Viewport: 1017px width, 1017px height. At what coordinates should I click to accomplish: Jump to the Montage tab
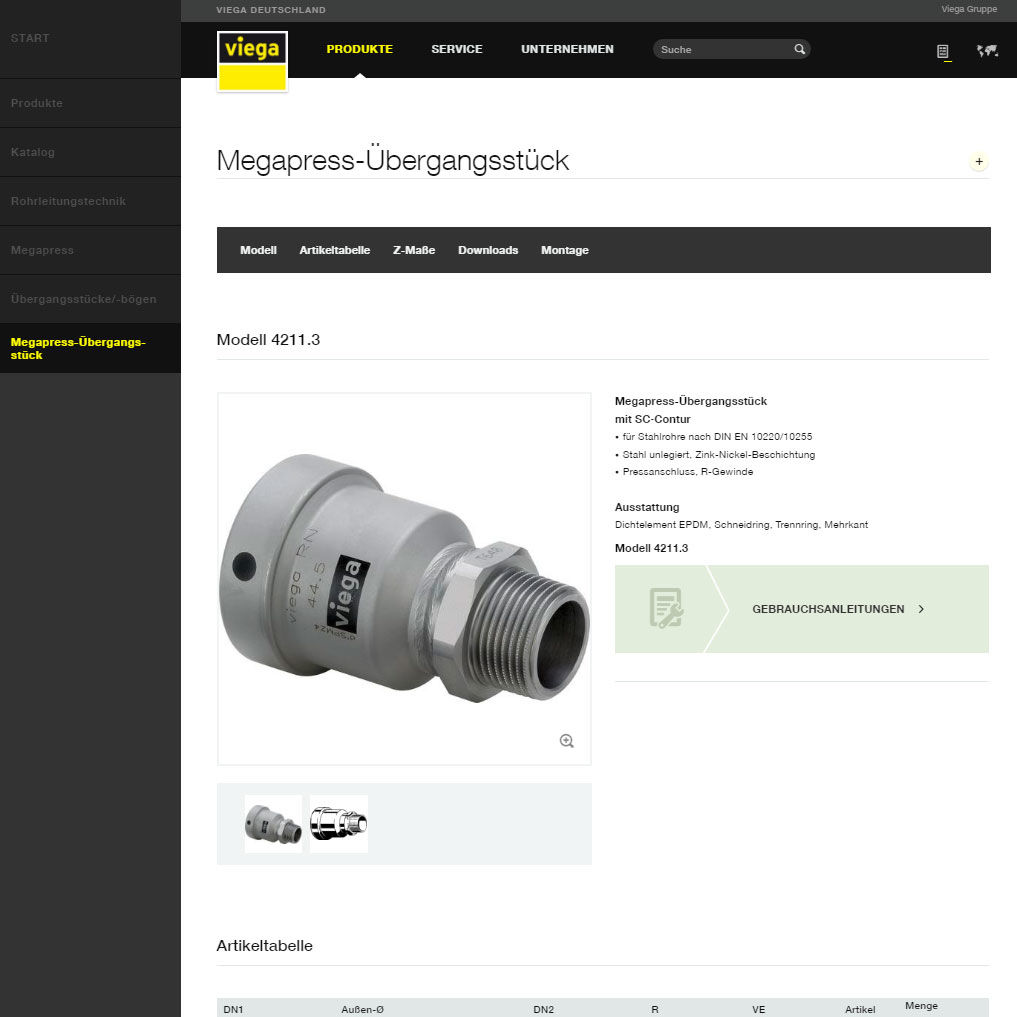click(x=564, y=250)
